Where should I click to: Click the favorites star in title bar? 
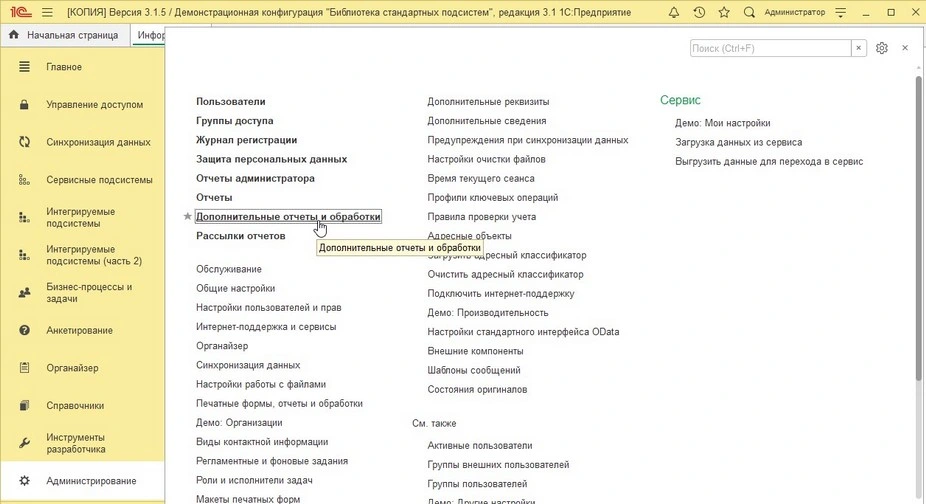[723, 12]
